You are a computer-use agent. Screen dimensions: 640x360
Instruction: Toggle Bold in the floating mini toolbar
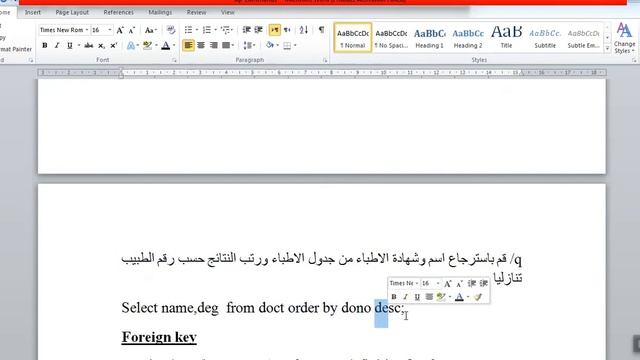[x=394, y=297]
